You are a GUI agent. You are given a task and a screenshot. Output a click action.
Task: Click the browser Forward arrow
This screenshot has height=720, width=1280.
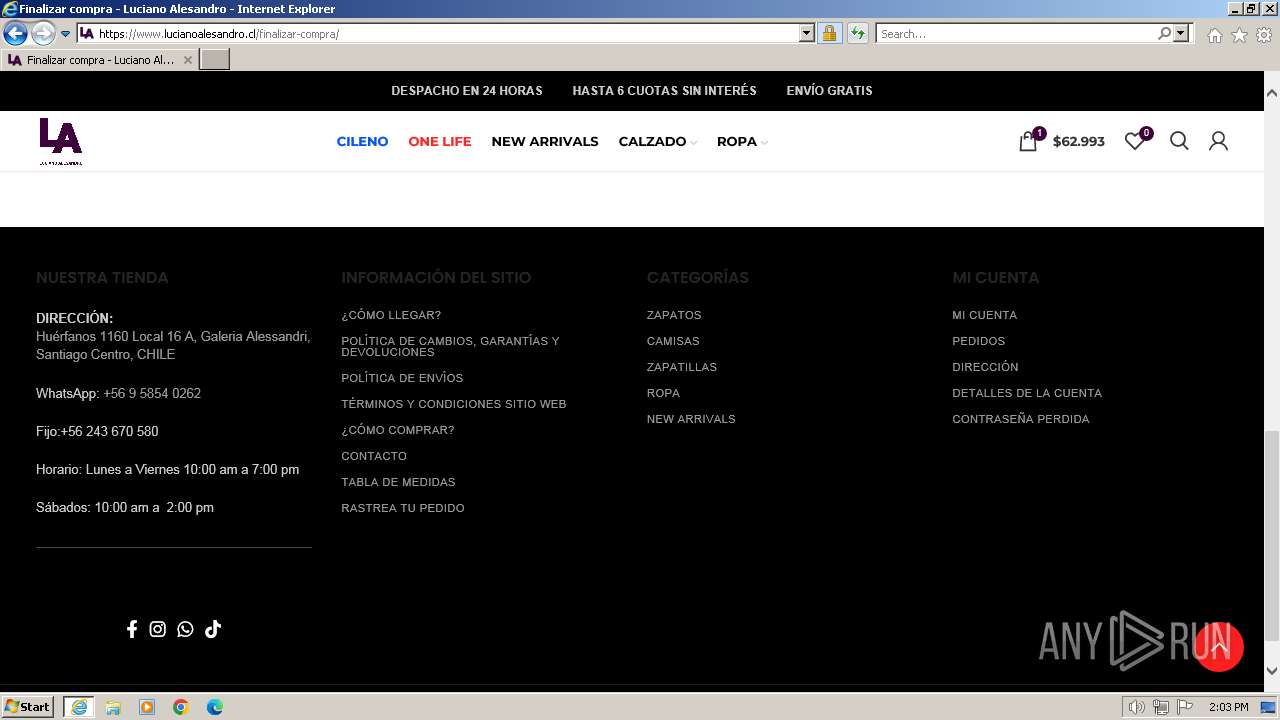[x=43, y=33]
